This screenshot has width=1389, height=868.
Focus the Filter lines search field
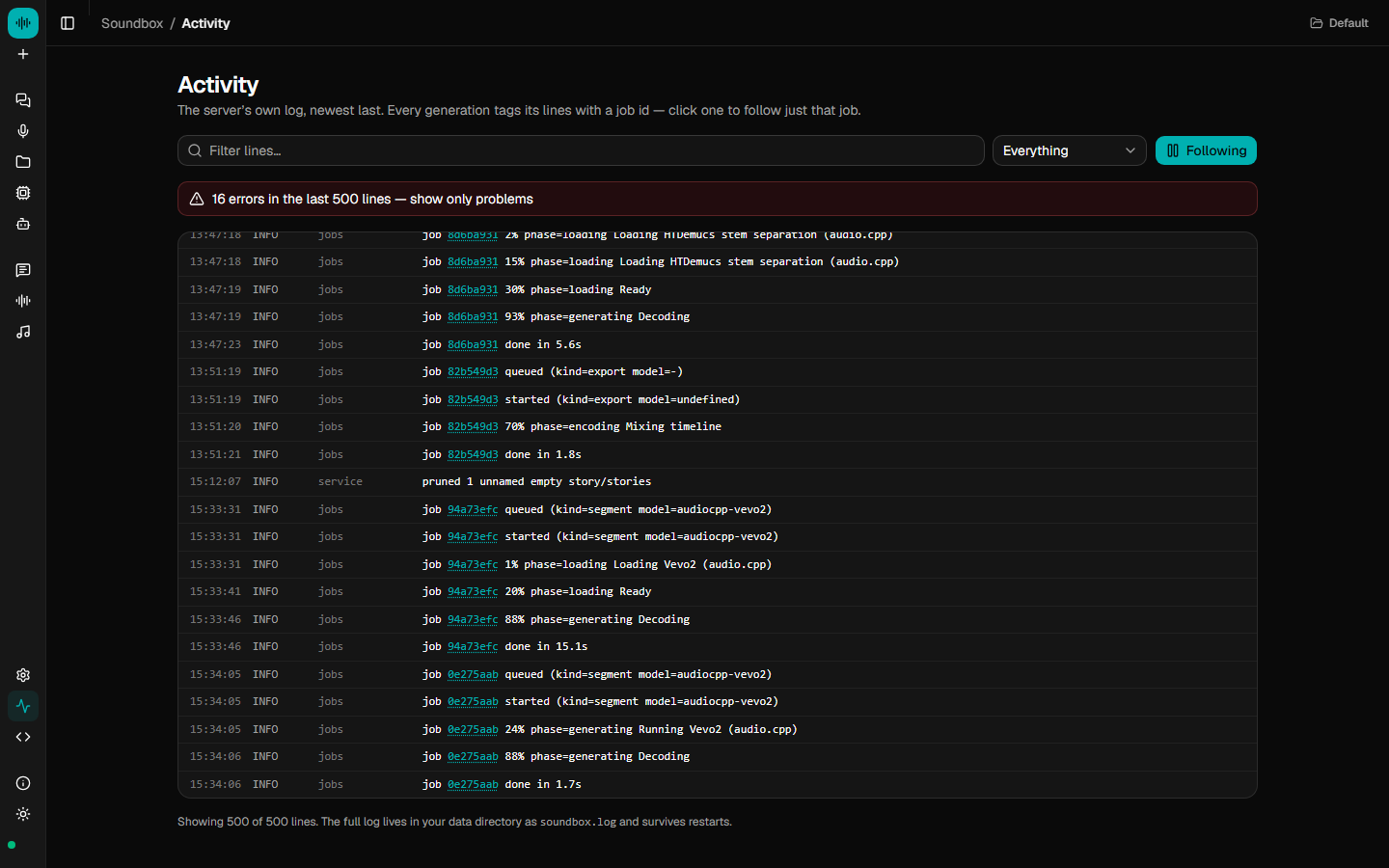(x=581, y=150)
